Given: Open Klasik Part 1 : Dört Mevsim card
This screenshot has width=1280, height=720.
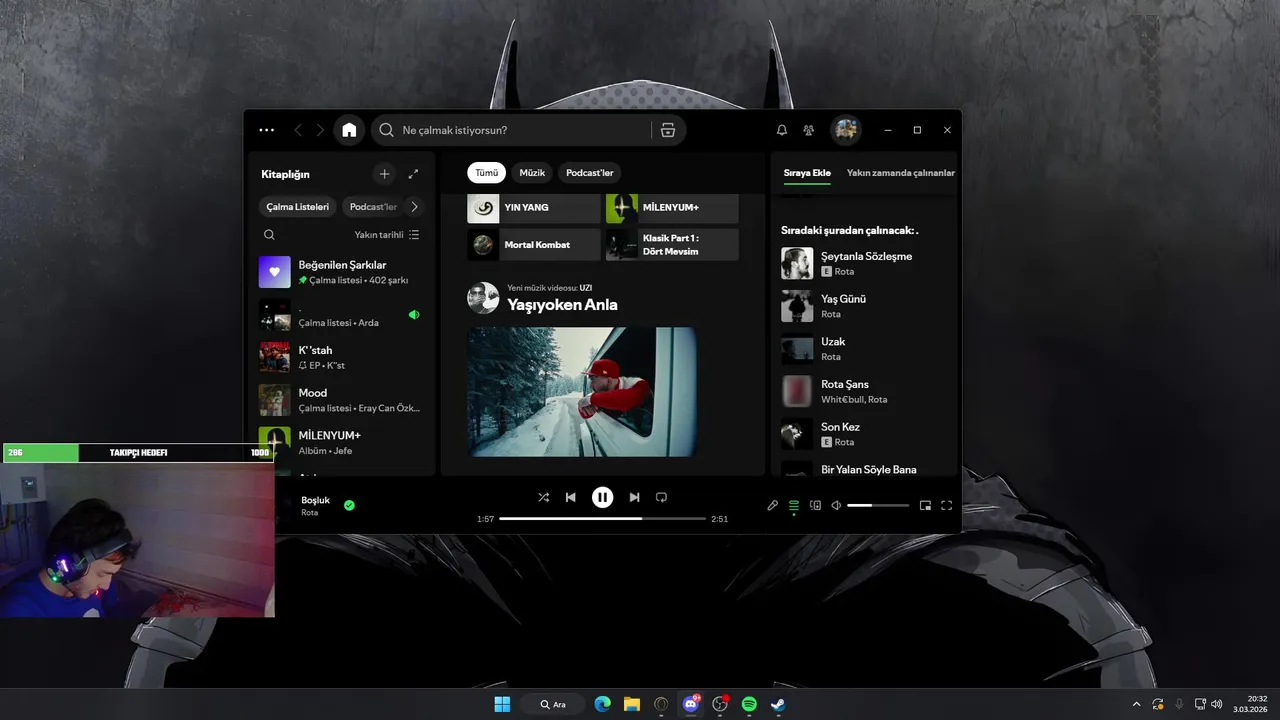Looking at the screenshot, I should tap(672, 245).
